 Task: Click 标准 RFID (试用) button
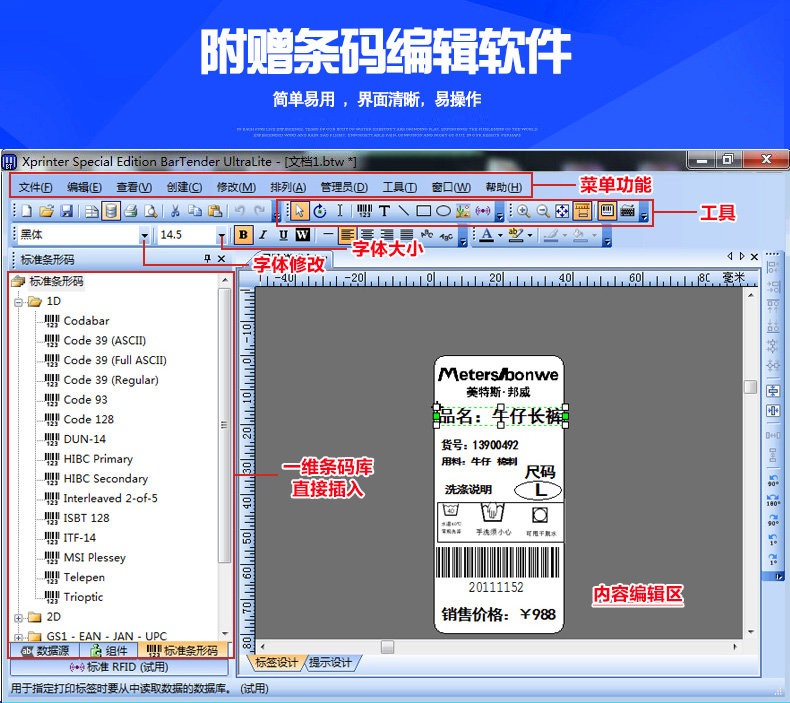pos(119,667)
